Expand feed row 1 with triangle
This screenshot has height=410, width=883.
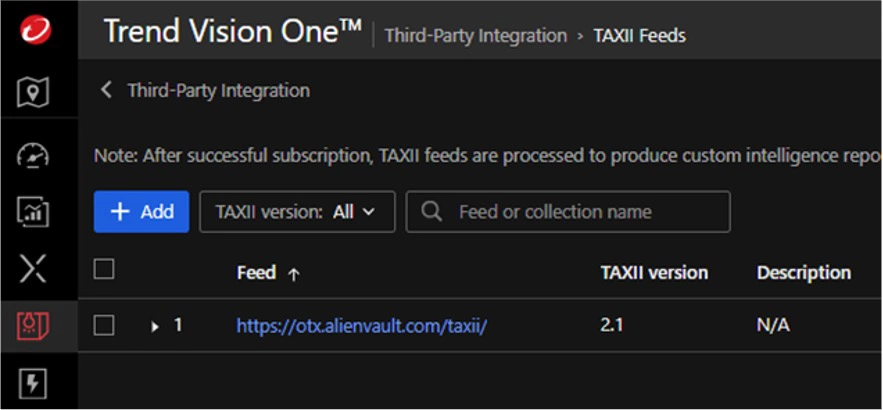(155, 326)
